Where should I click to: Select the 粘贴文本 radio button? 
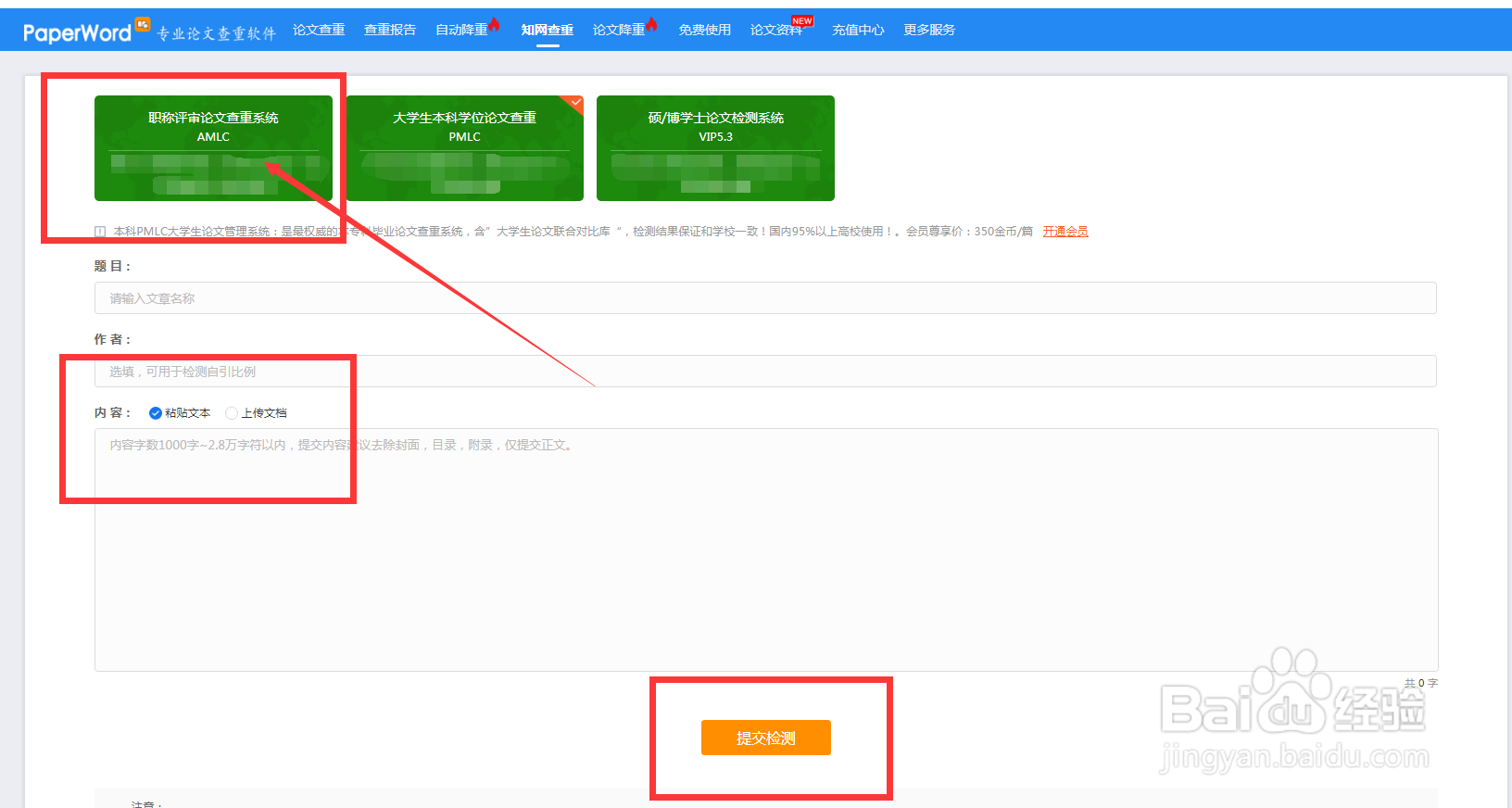[x=156, y=413]
